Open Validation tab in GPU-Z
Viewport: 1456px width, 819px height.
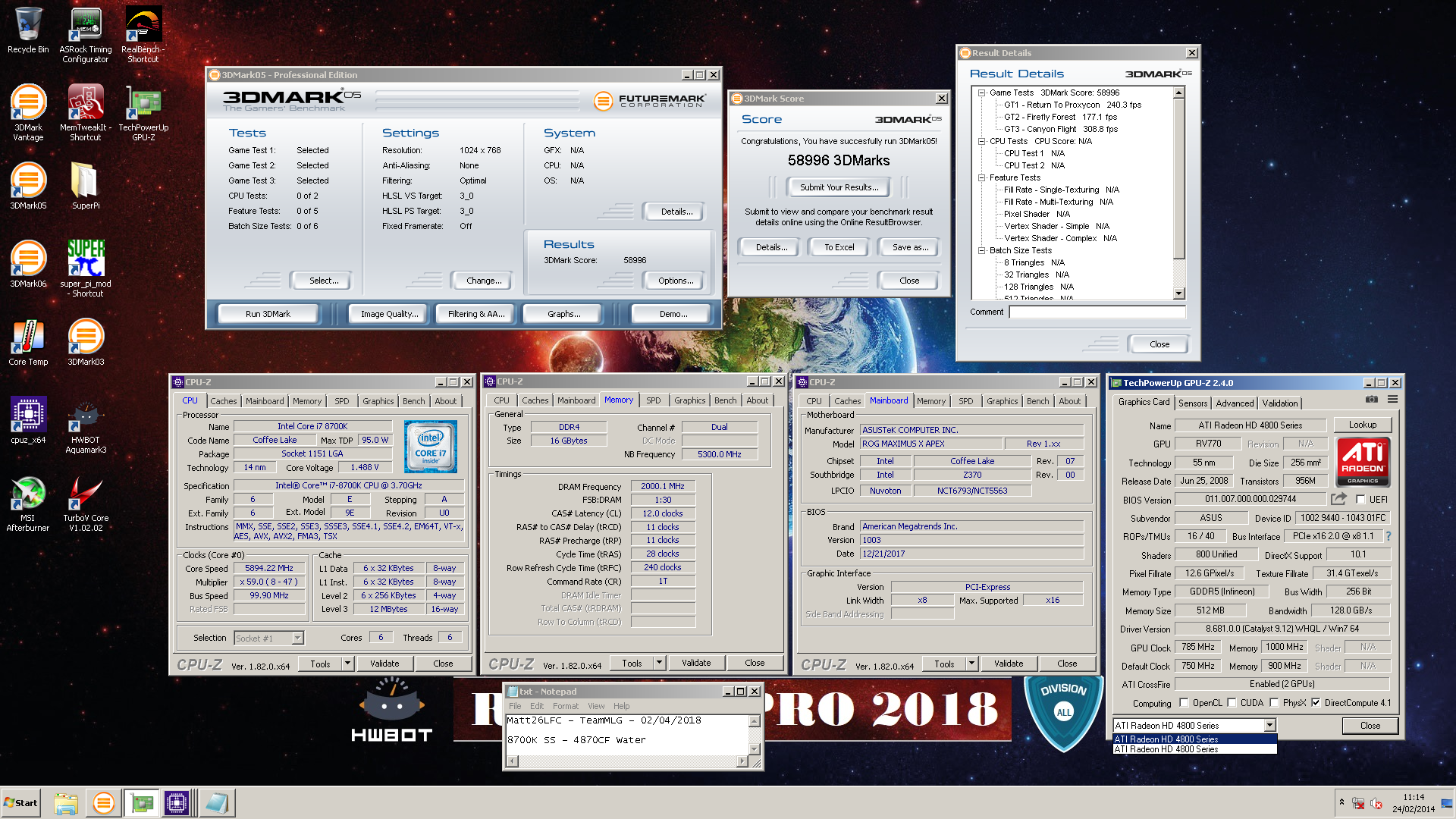coord(1279,403)
